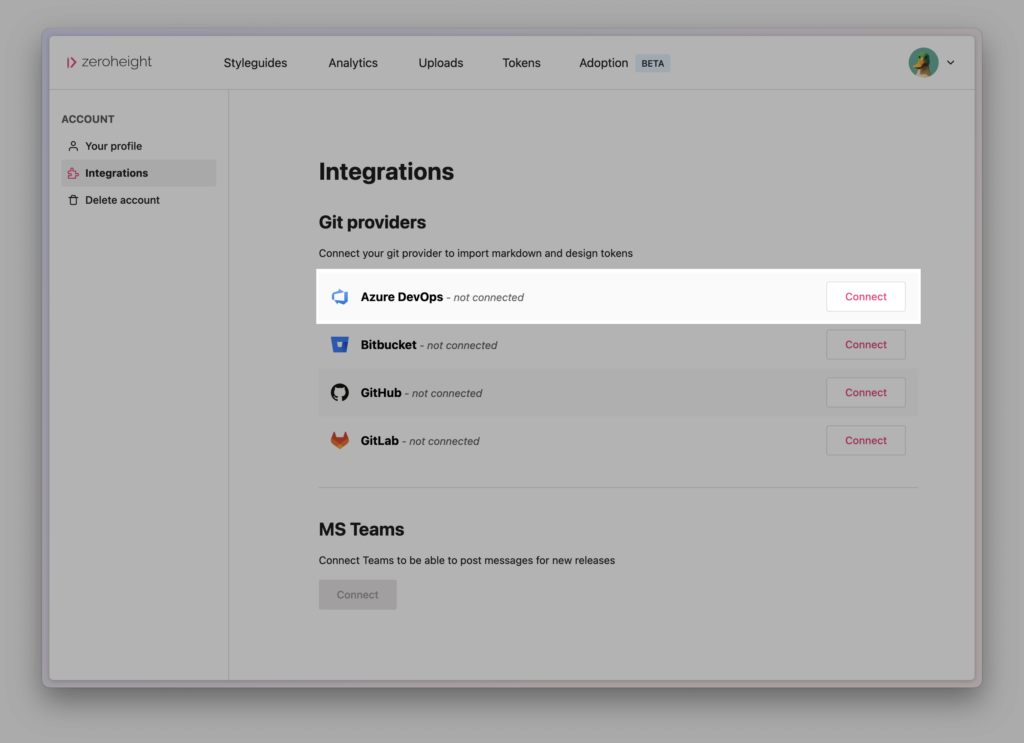Screen dimensions: 1024x743
Task: Click Bitbucket's 'not connected' status
Action: coord(462,345)
